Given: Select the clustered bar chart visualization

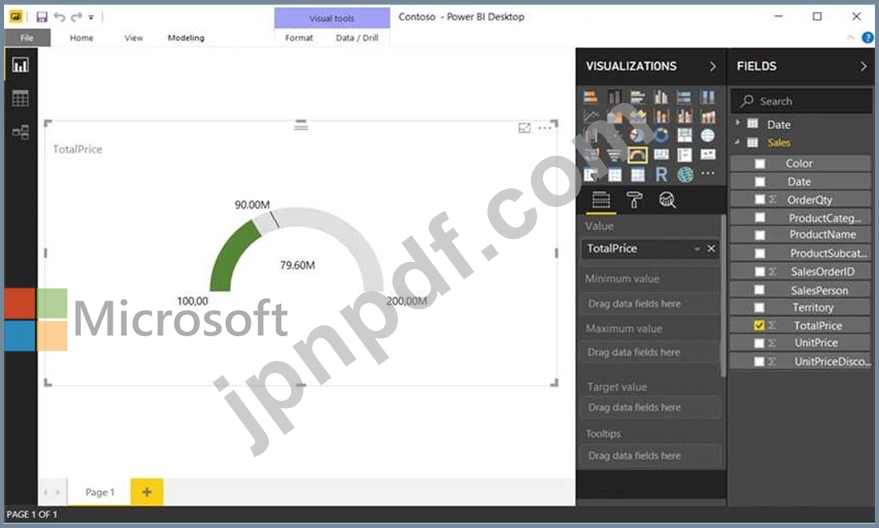Looking at the screenshot, I should coord(637,96).
